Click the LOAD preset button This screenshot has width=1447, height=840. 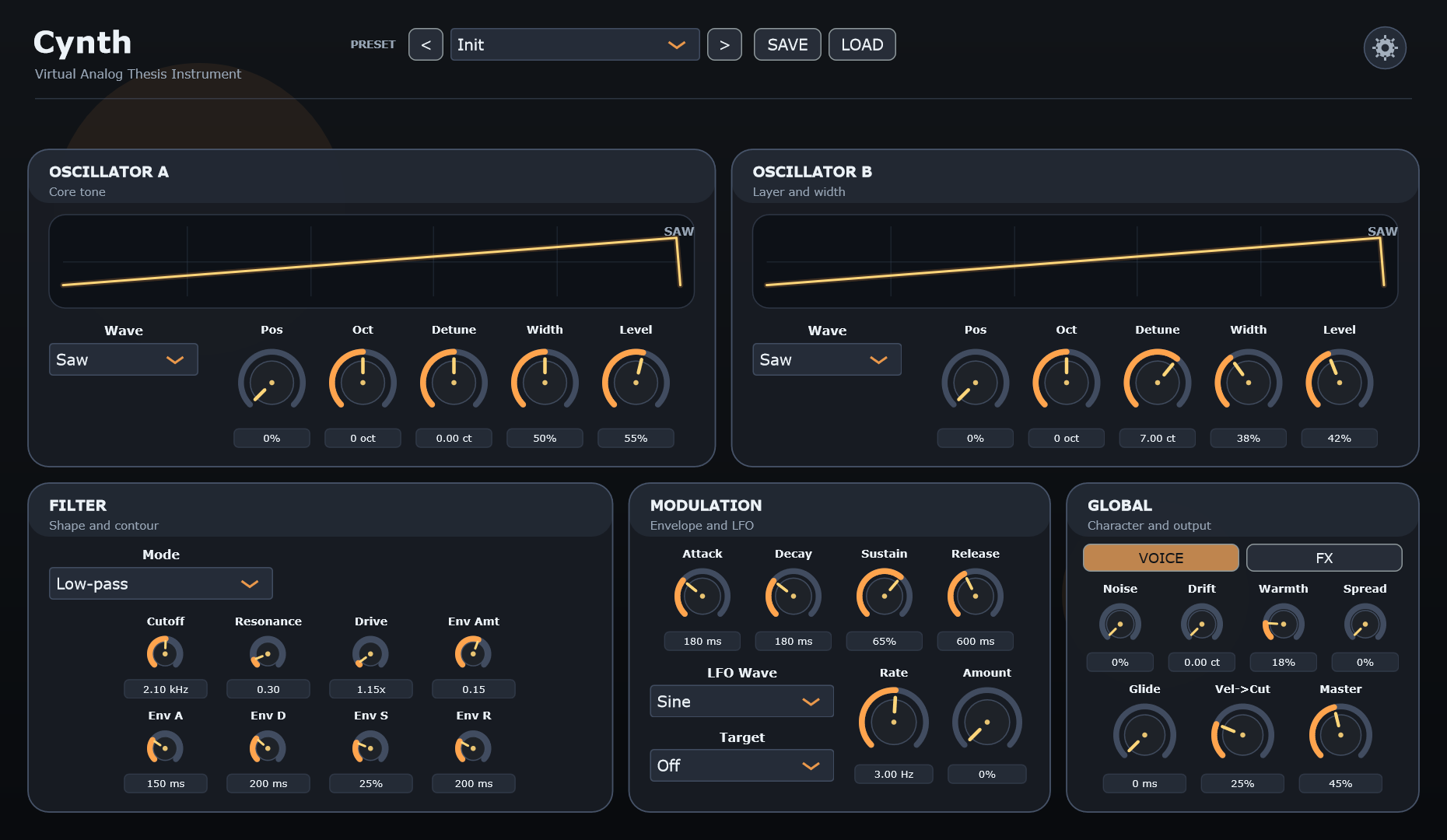[x=862, y=44]
